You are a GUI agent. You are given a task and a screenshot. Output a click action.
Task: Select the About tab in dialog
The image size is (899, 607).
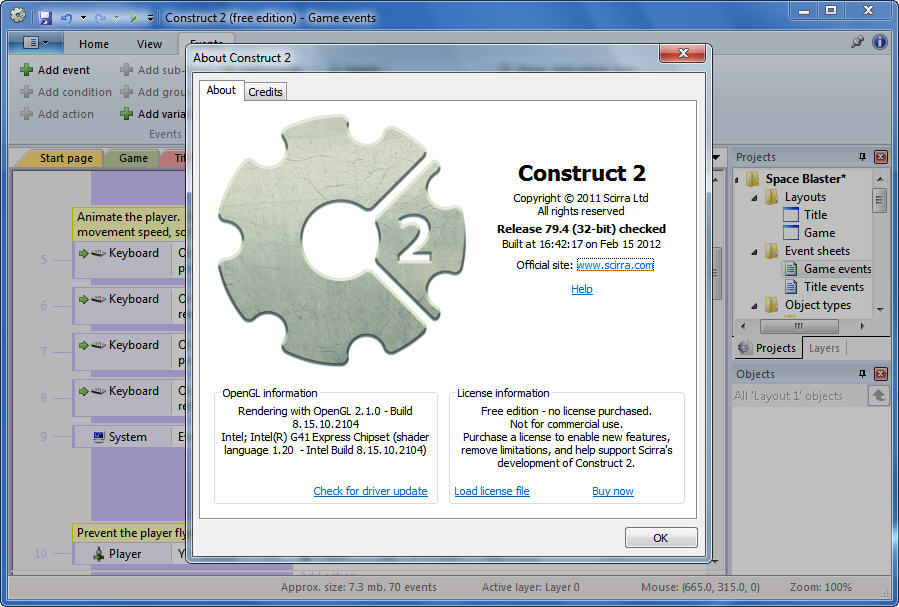(x=221, y=90)
